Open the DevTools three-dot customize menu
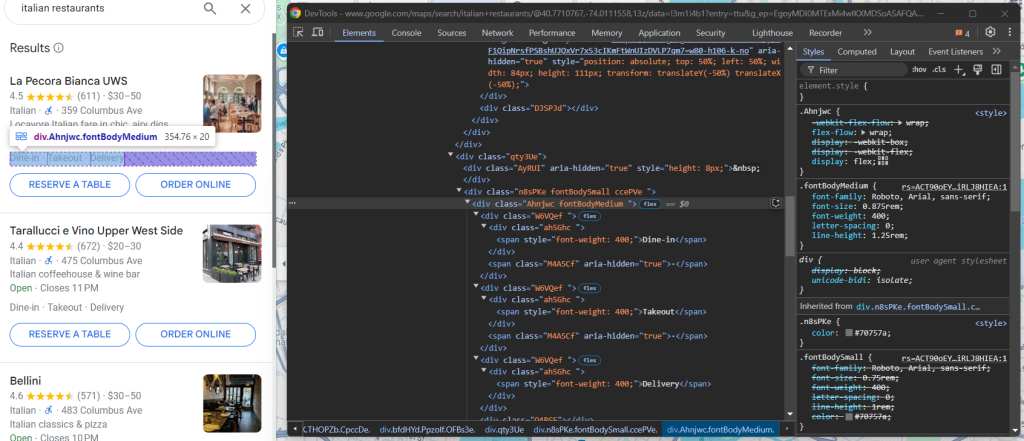1024x441 pixels. 1010,33
